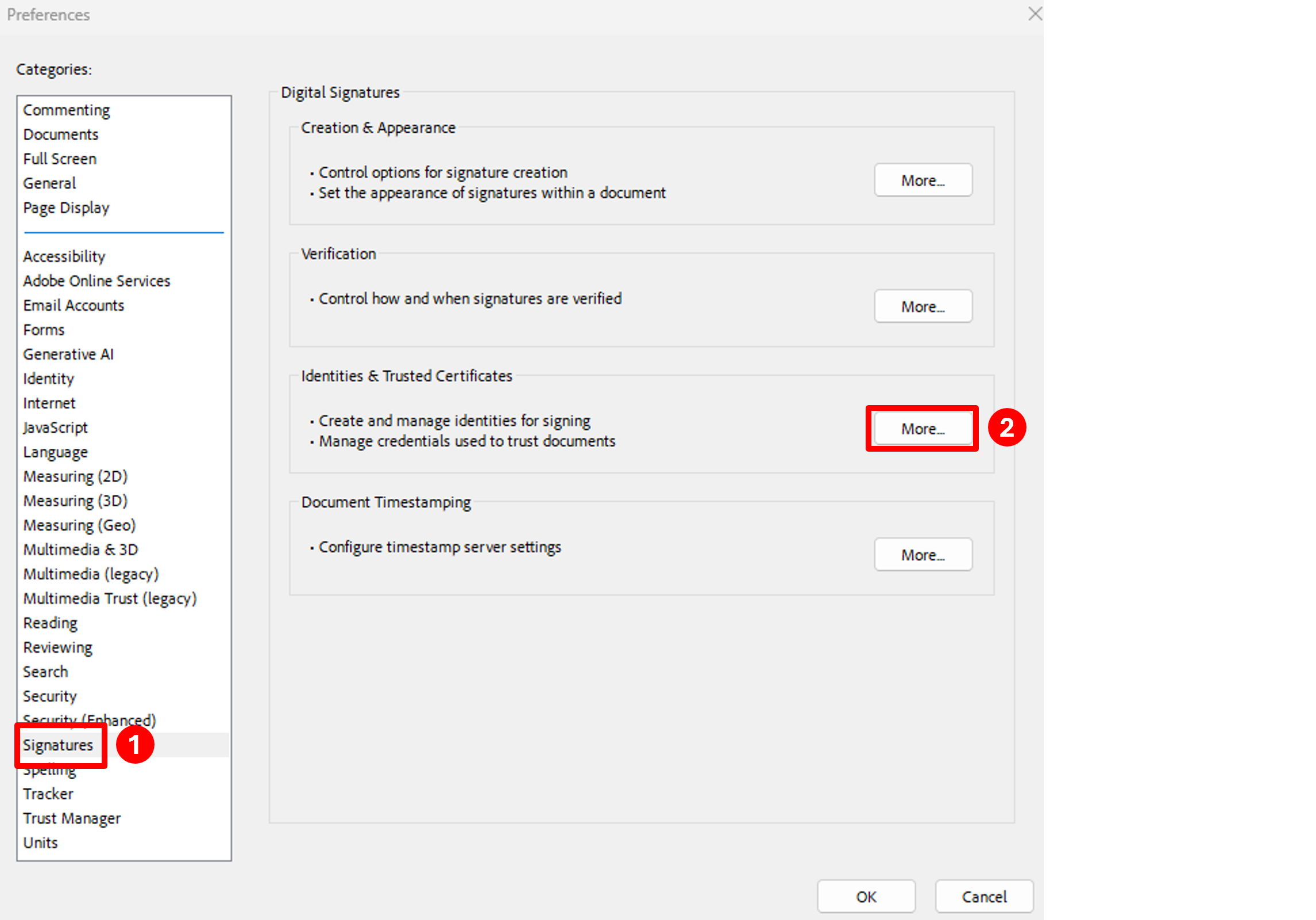Open More under Verification section
1316x920 pixels.
pos(923,307)
